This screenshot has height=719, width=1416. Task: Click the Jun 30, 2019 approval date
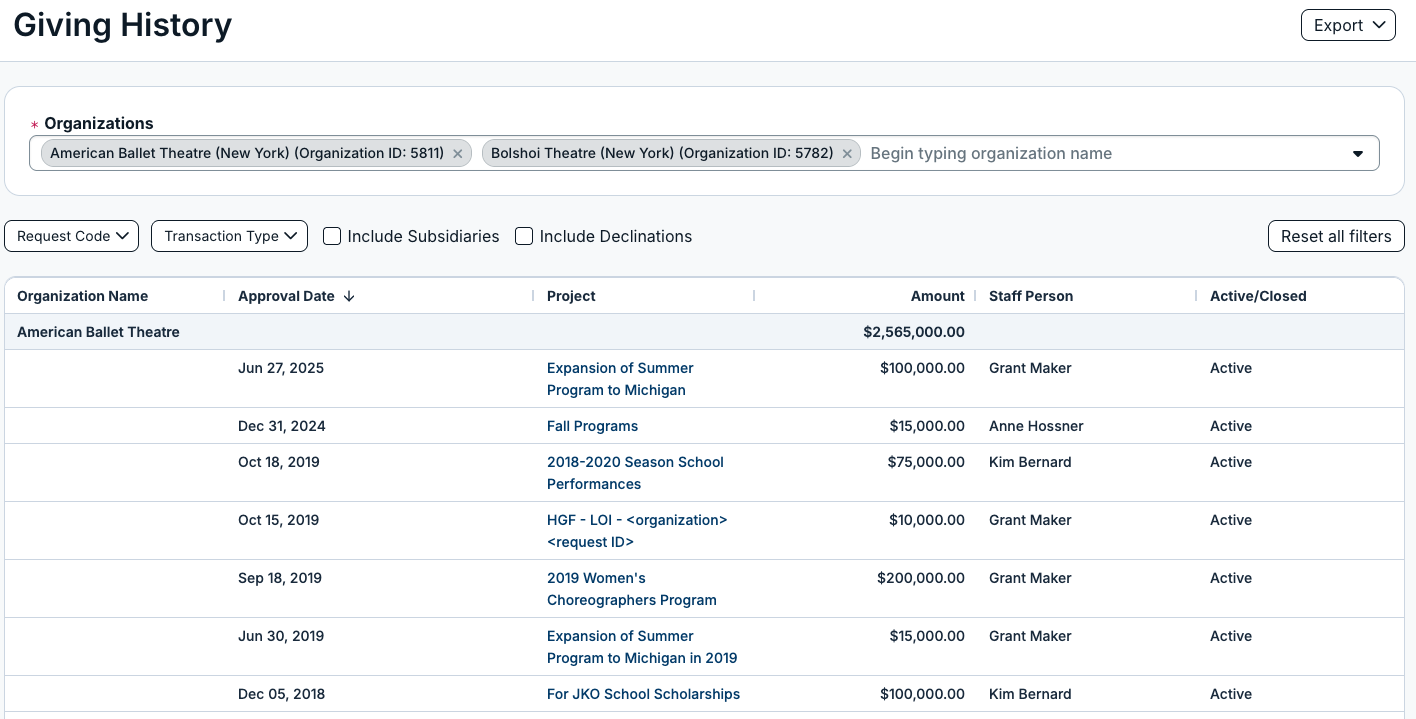point(281,636)
